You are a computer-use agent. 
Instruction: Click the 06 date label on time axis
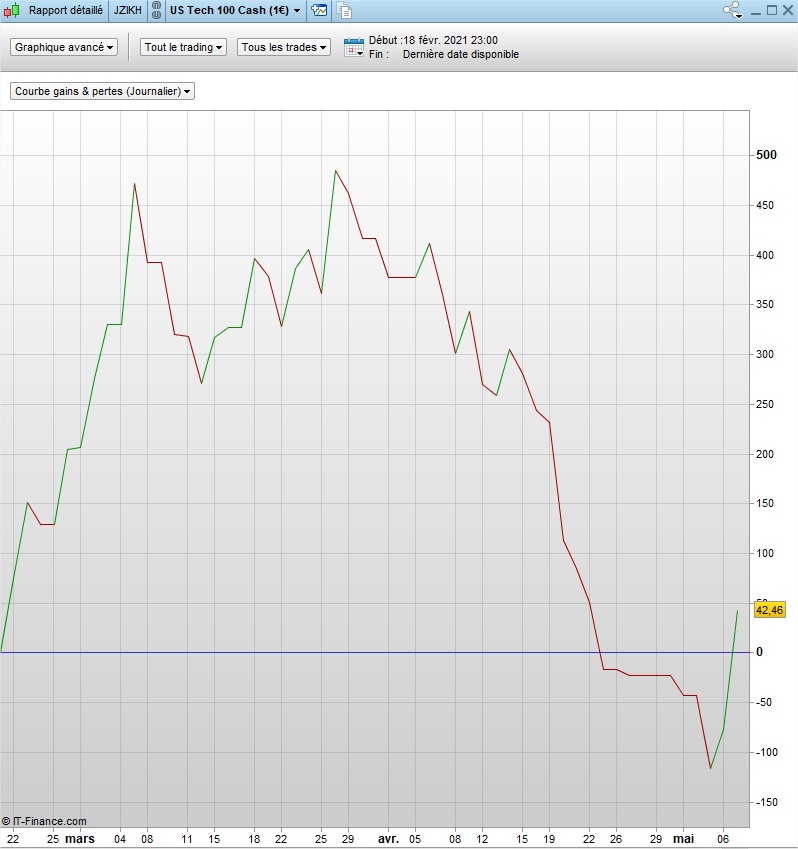pyautogui.click(x=723, y=839)
